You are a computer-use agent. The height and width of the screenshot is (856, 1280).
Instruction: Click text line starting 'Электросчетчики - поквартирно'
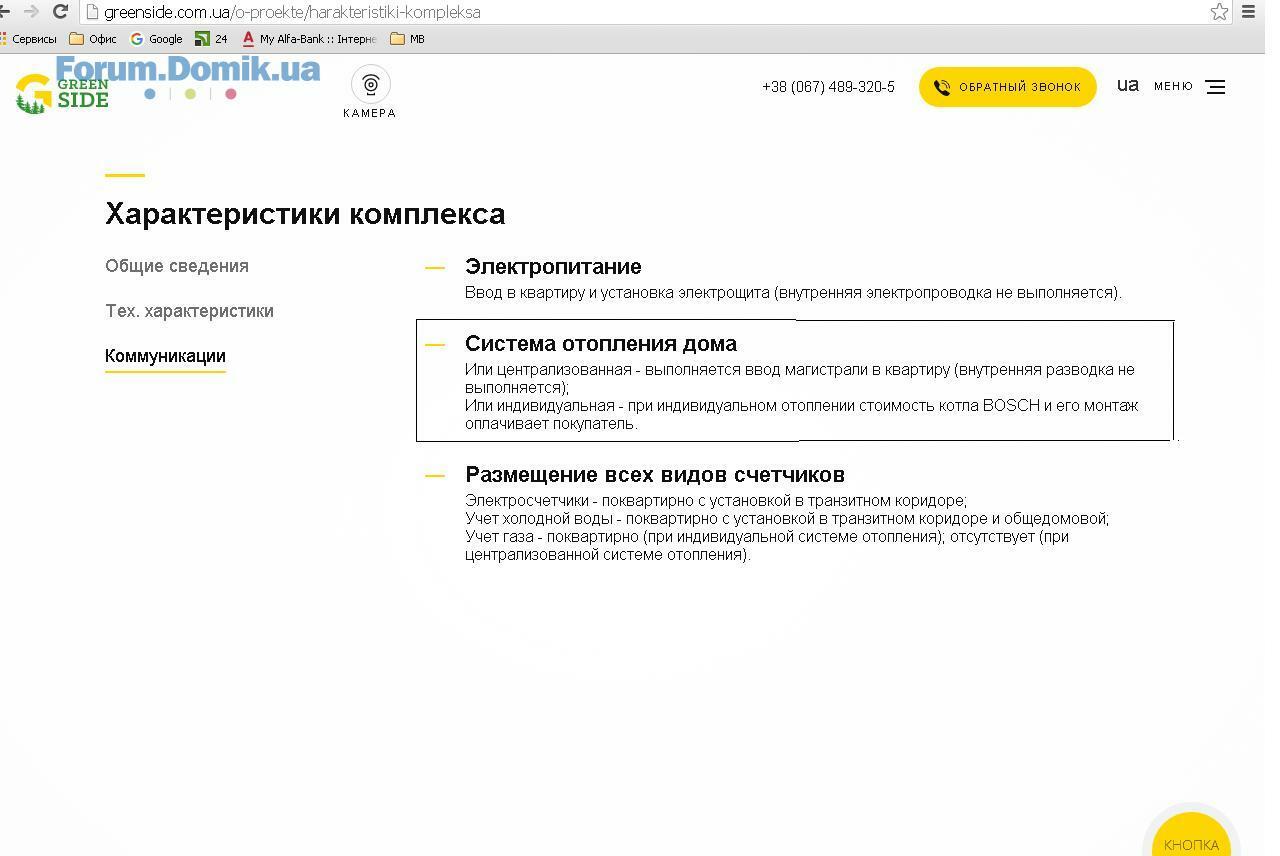[x=716, y=501]
